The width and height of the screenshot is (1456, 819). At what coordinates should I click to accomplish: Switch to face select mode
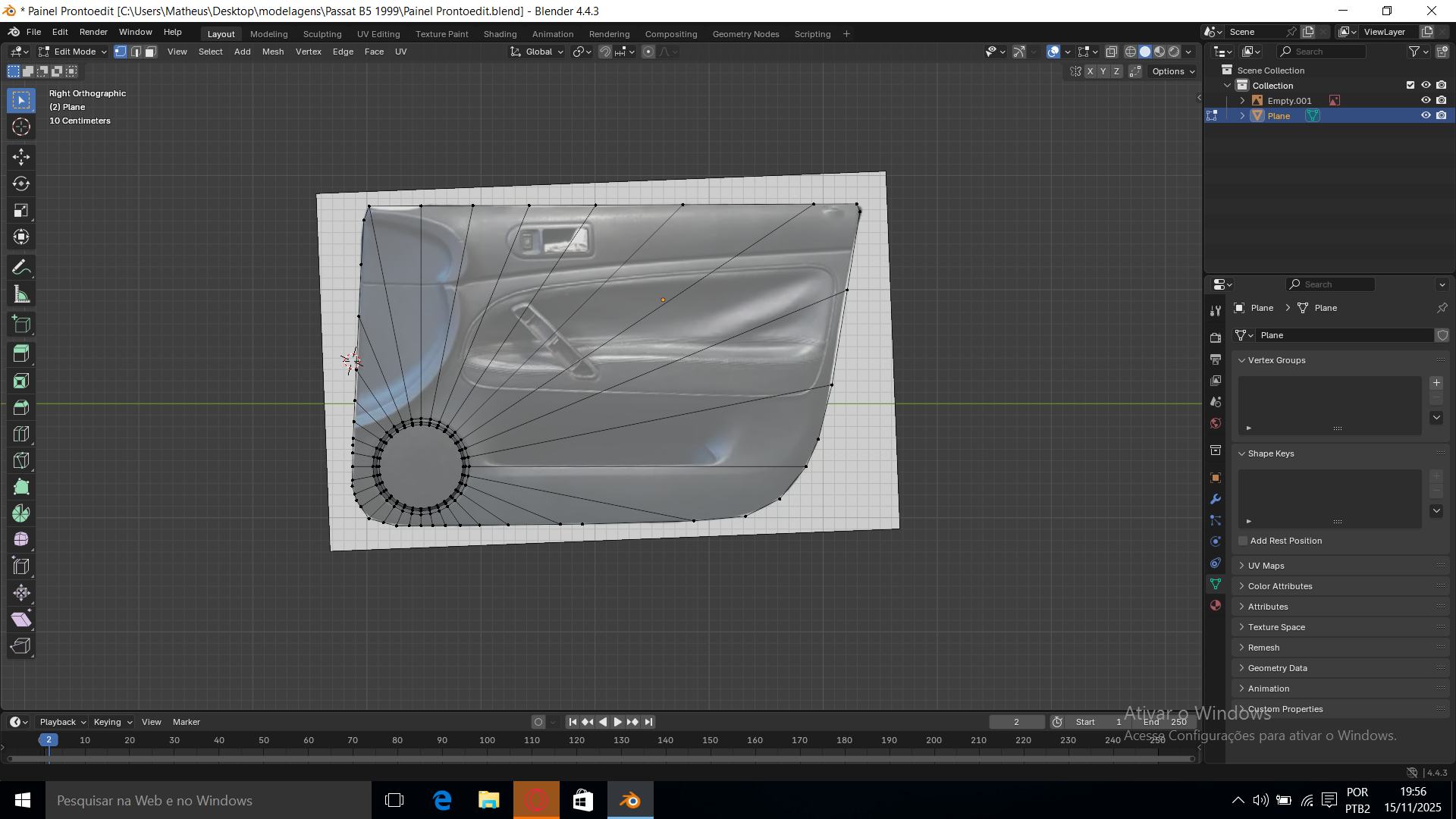(x=151, y=52)
